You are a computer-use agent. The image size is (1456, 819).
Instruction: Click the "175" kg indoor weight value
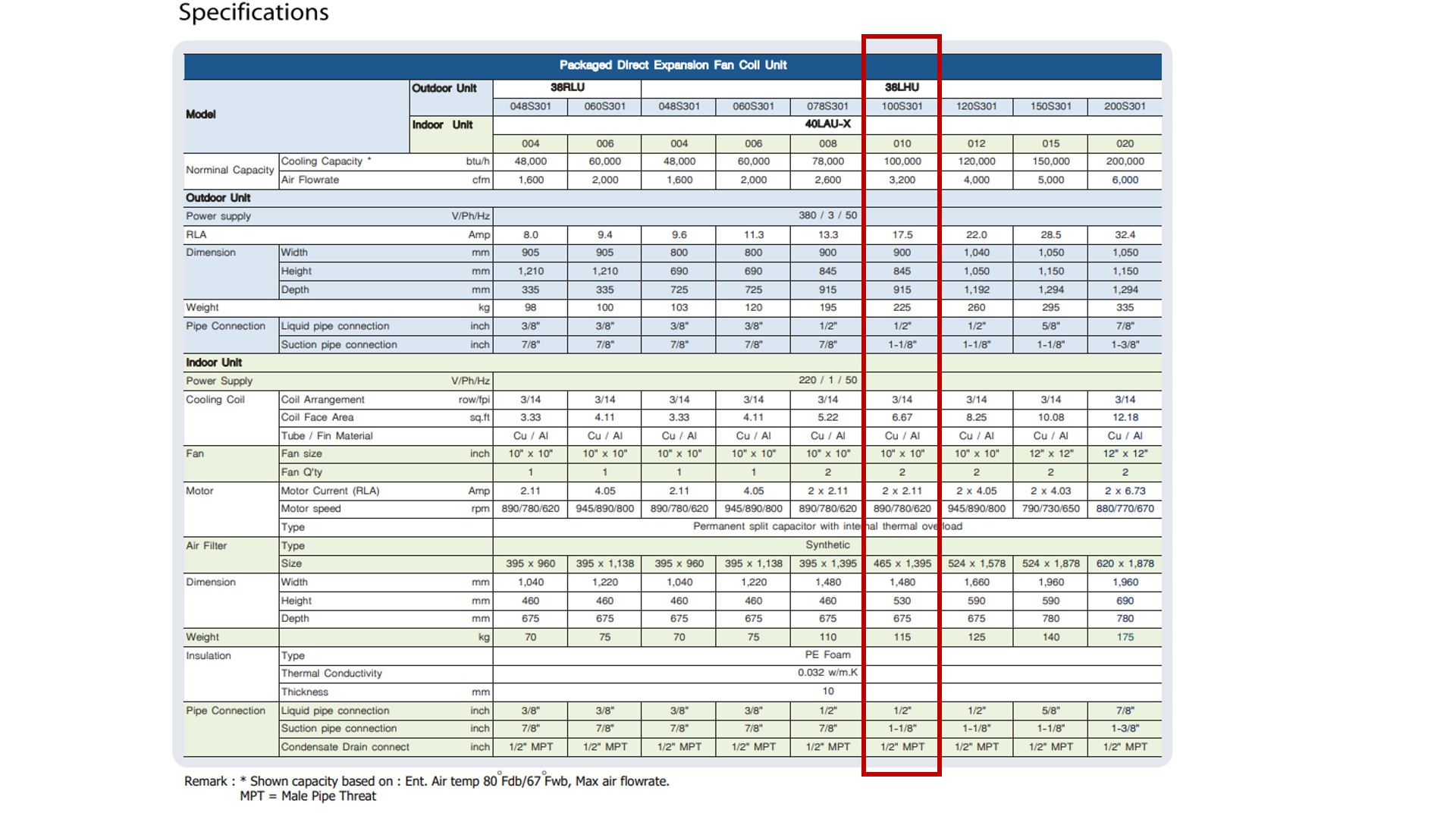[1125, 637]
